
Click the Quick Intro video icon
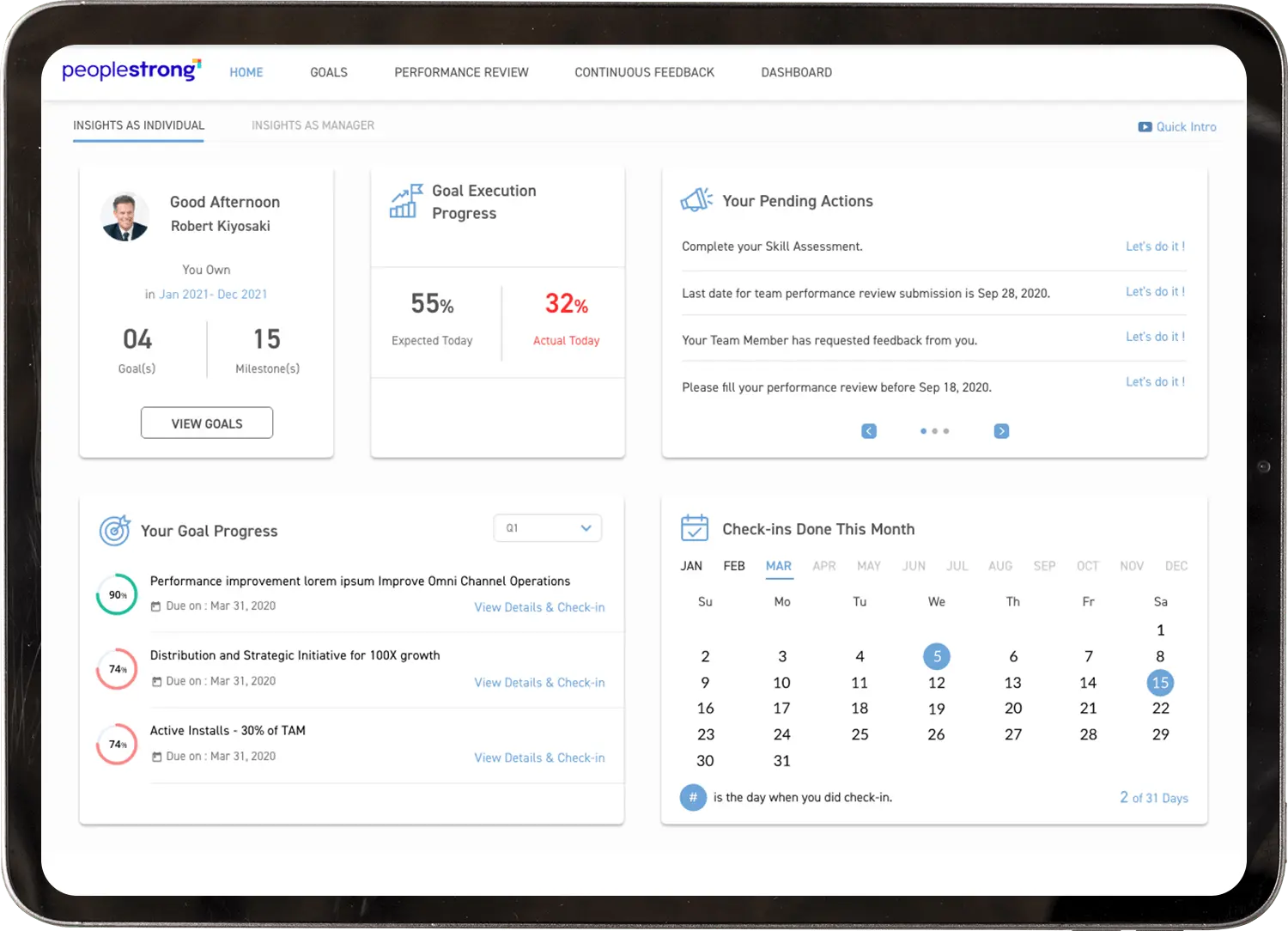click(1145, 127)
